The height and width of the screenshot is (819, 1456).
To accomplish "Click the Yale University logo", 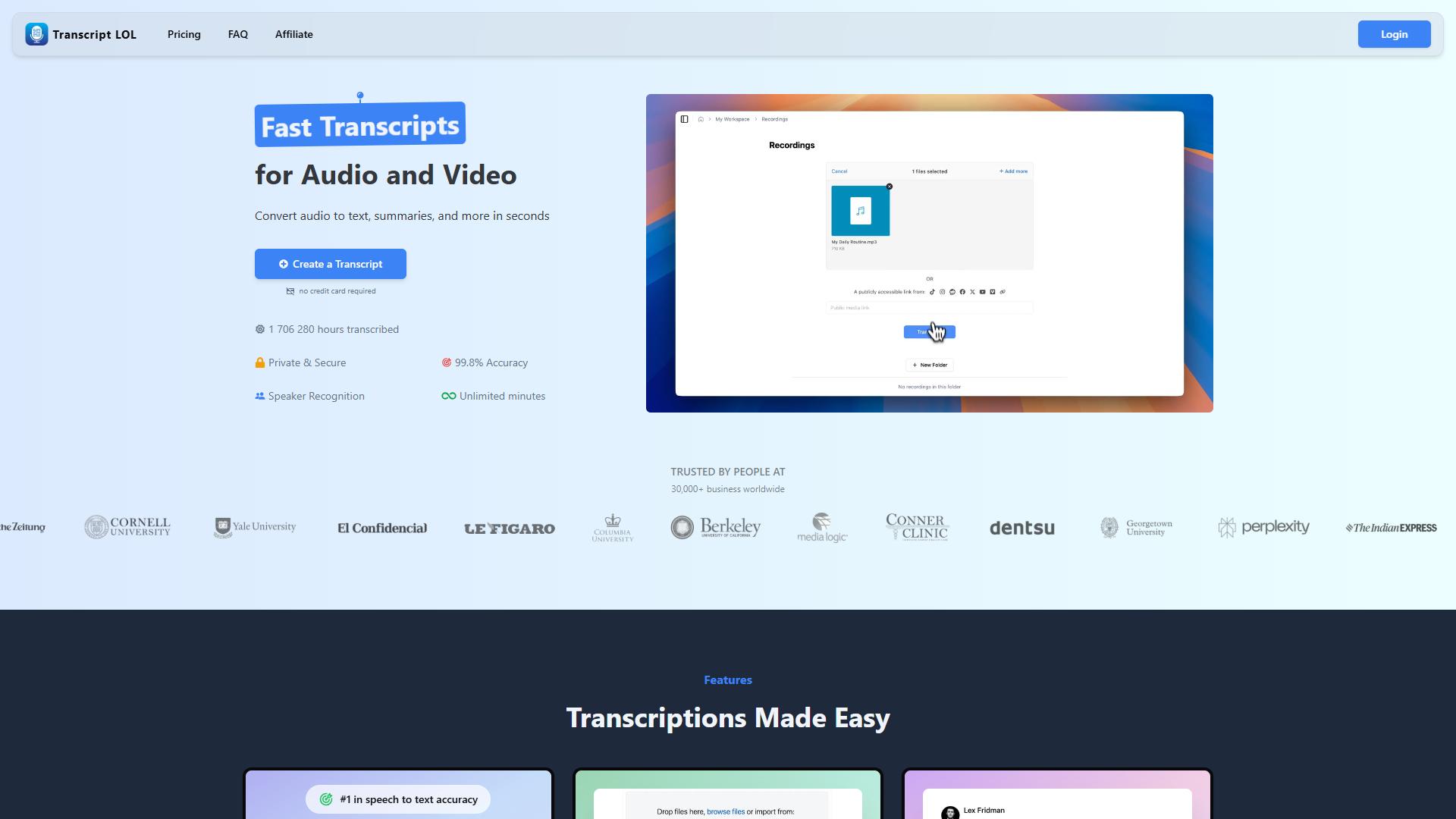I will click(x=255, y=527).
